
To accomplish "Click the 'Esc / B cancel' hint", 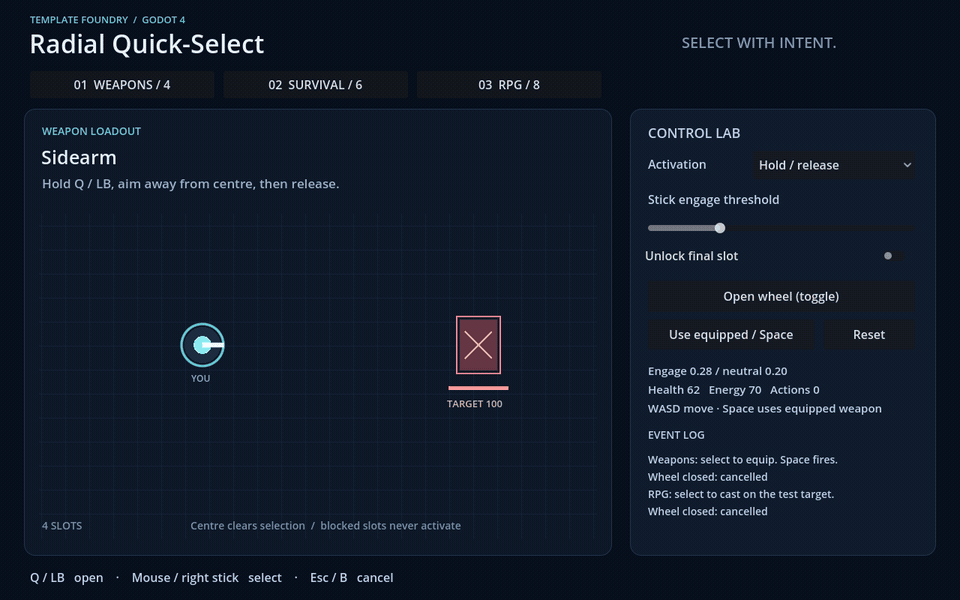I will point(351,578).
